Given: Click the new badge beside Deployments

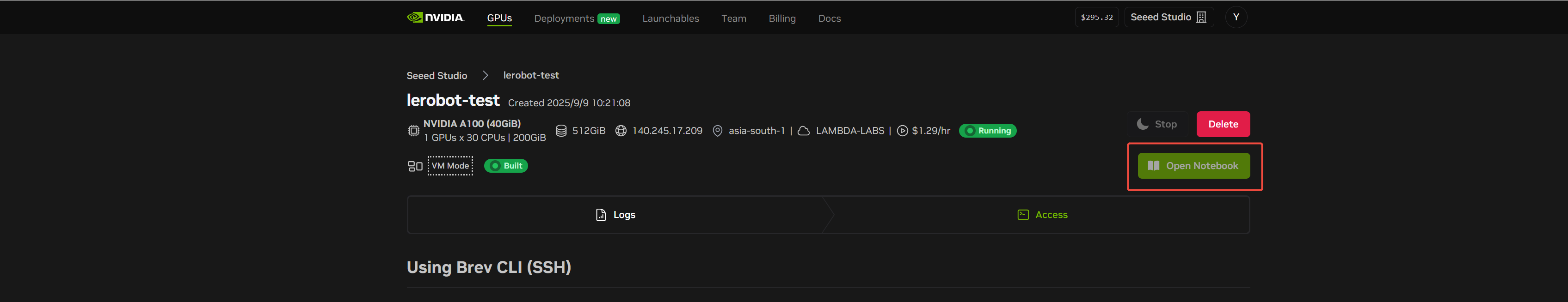Looking at the screenshot, I should tap(608, 19).
